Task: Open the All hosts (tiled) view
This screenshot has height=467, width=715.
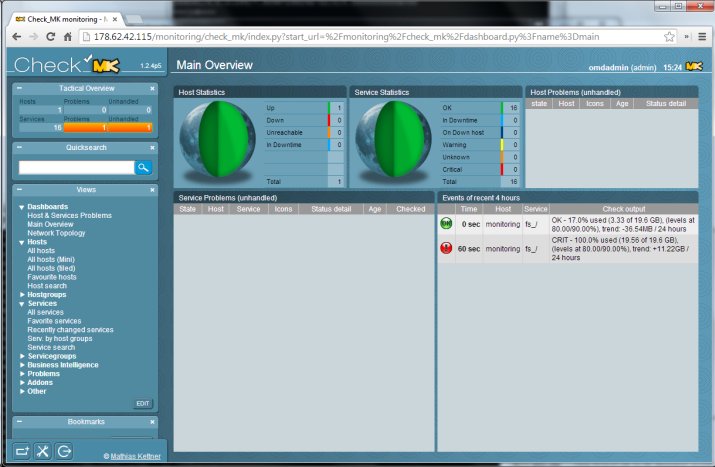Action: pyautogui.click(x=52, y=268)
